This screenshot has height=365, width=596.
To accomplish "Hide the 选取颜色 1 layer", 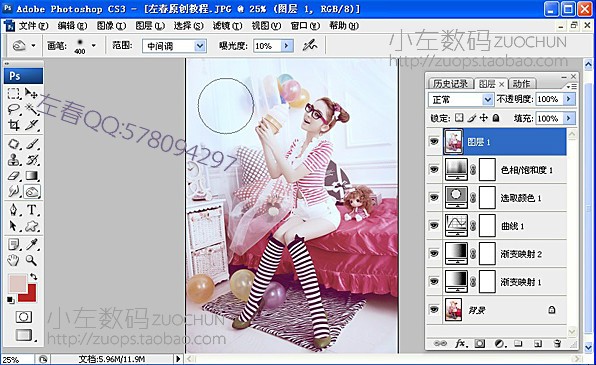I will click(434, 197).
